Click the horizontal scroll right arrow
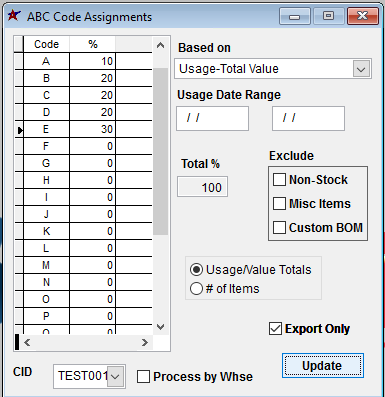 pos(144,342)
